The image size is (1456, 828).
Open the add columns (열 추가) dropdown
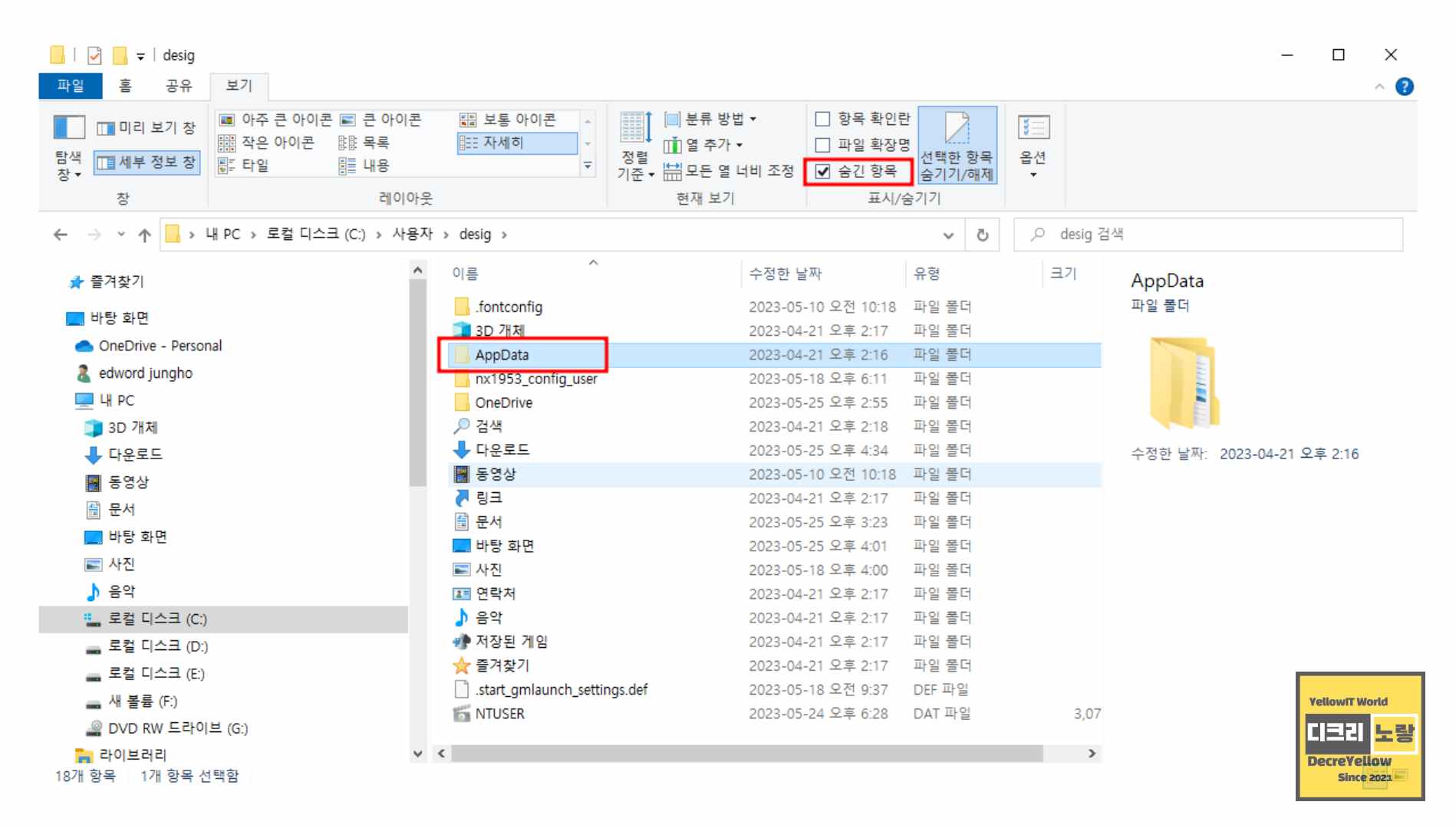703,145
